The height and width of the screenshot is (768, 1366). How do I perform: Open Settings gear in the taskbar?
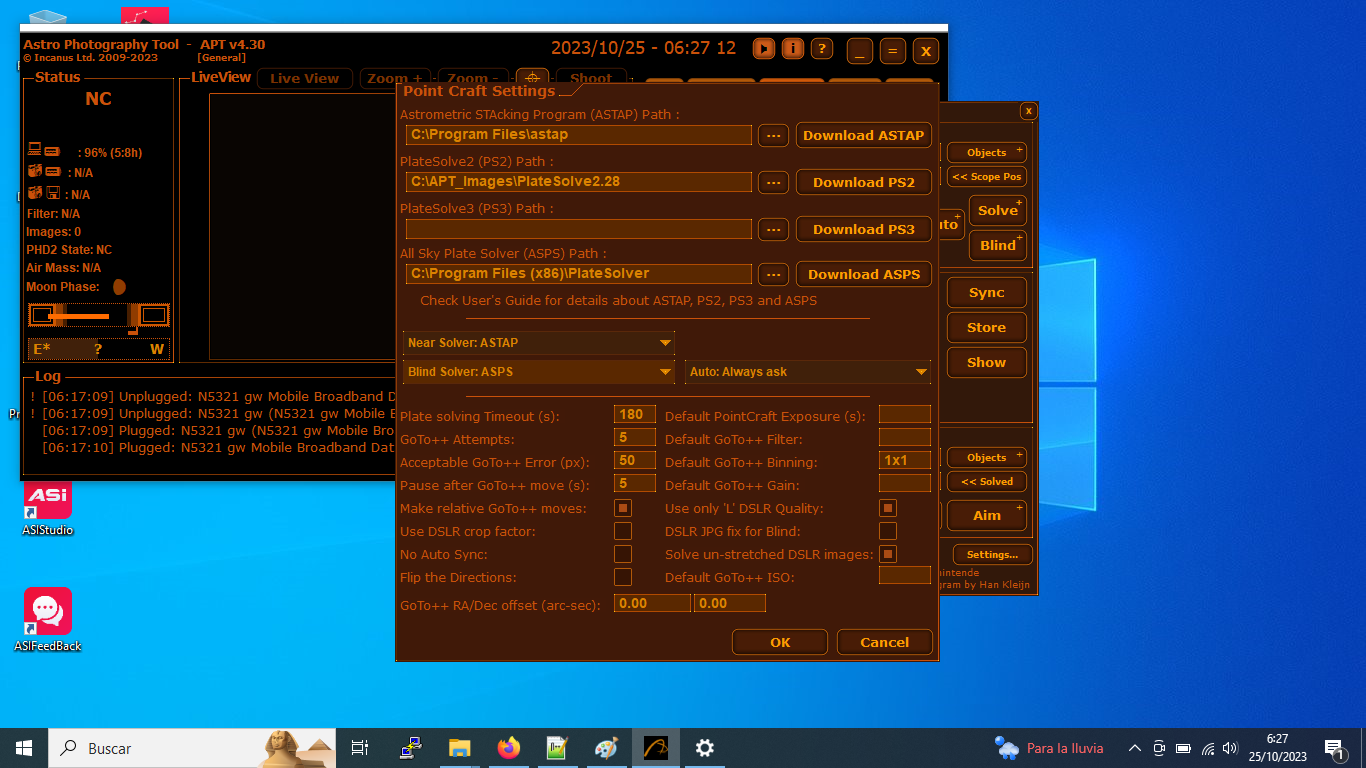(x=704, y=748)
